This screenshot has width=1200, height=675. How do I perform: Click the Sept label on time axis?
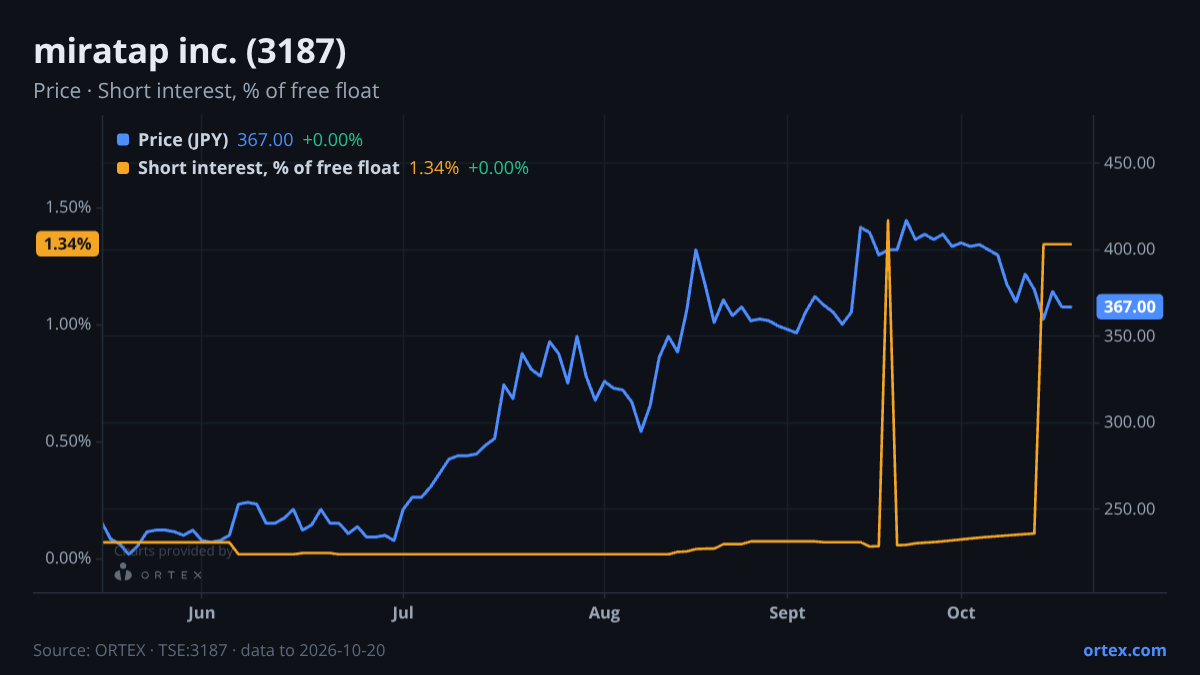click(788, 612)
